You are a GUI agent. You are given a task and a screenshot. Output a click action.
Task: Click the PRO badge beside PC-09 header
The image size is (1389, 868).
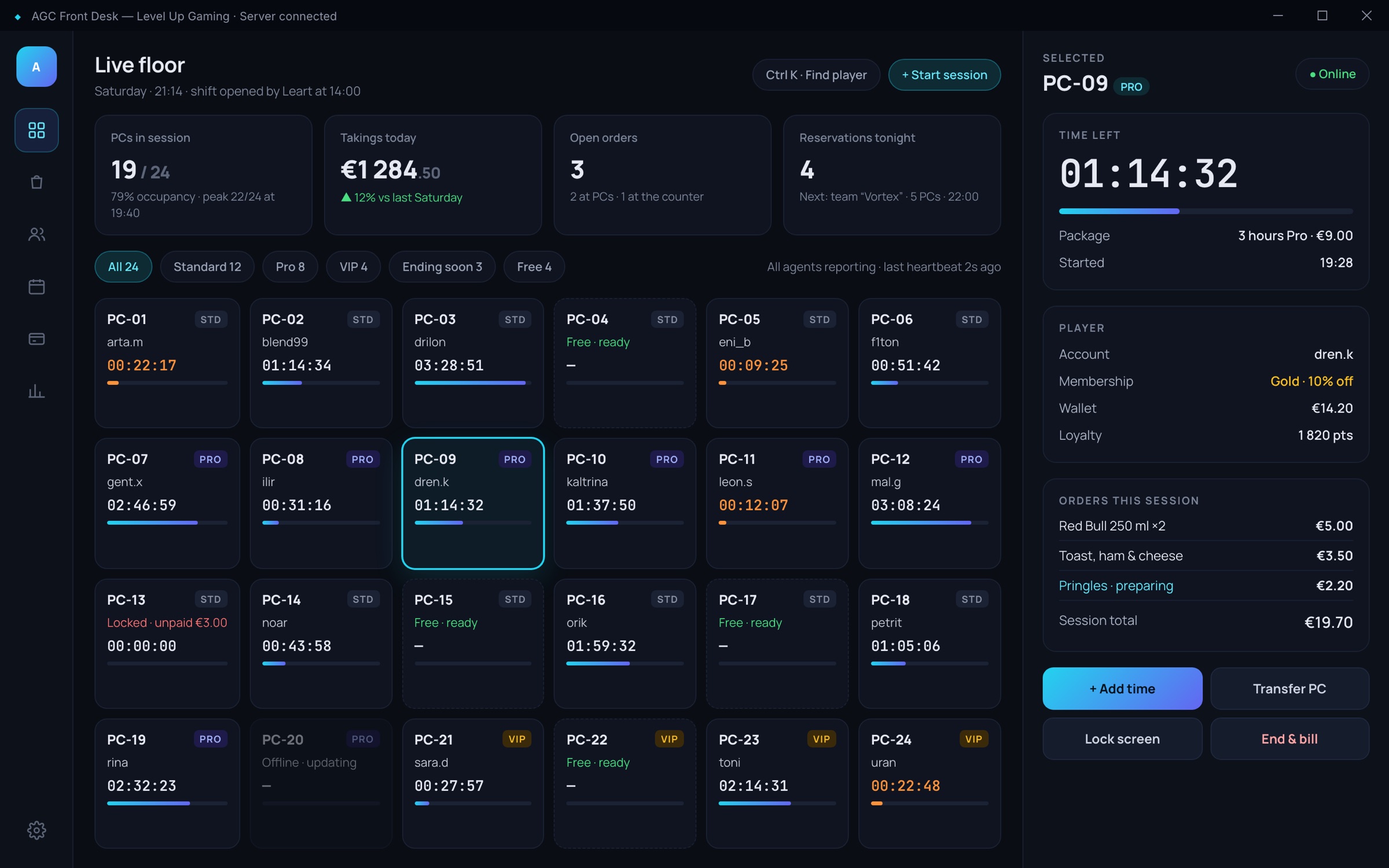pos(1131,87)
